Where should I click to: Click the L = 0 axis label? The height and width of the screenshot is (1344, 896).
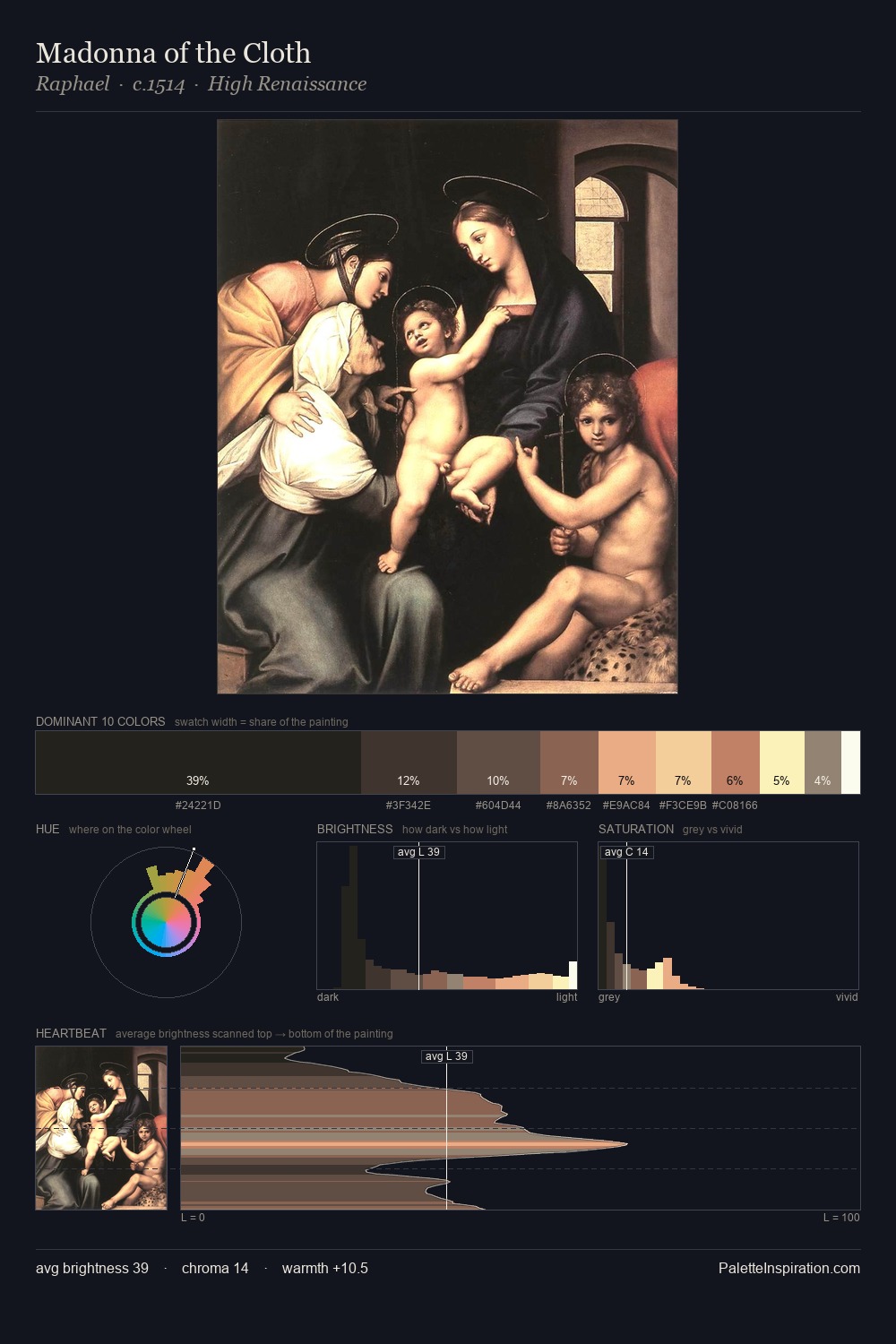coord(193,1218)
